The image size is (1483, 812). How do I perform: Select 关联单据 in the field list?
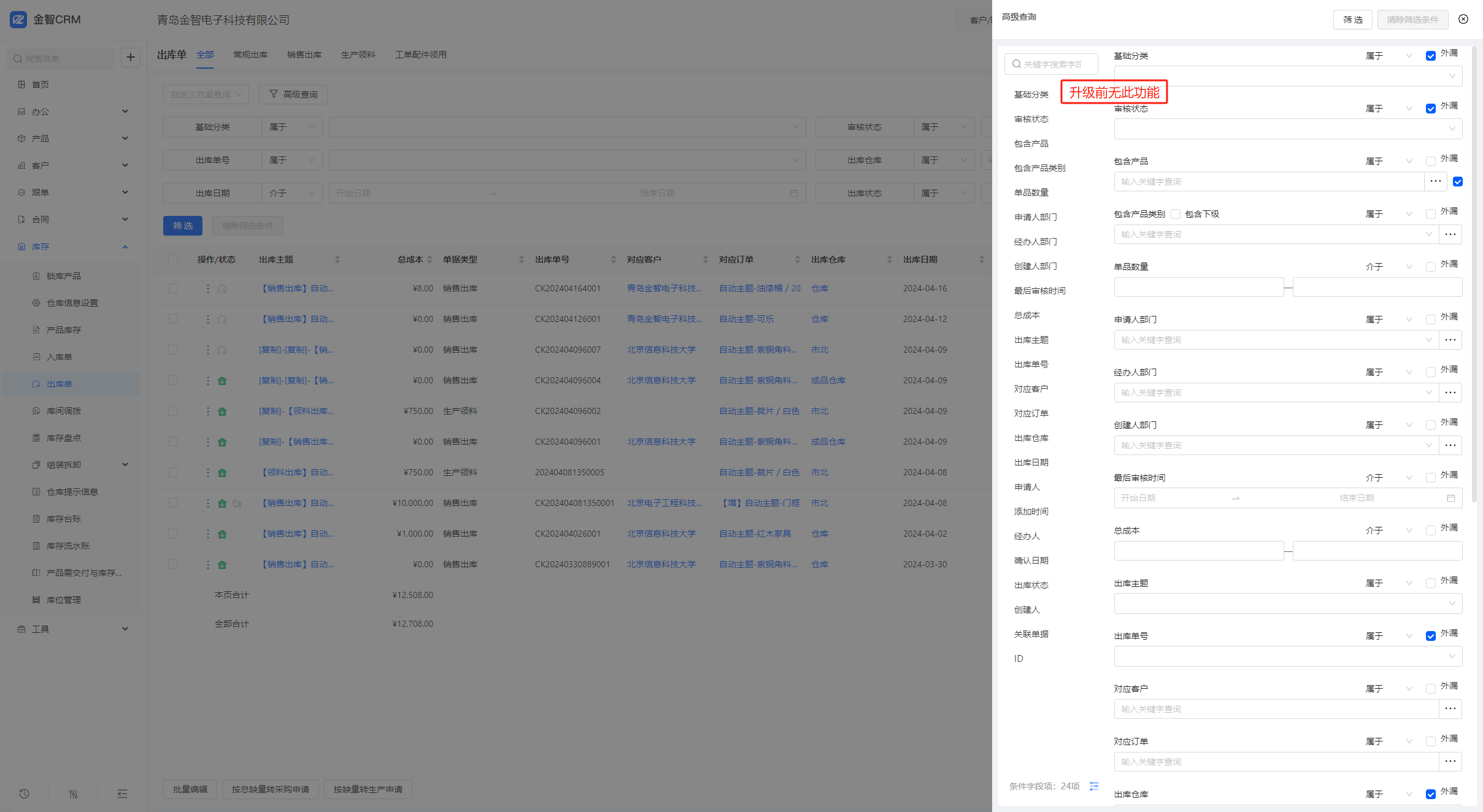(1031, 634)
